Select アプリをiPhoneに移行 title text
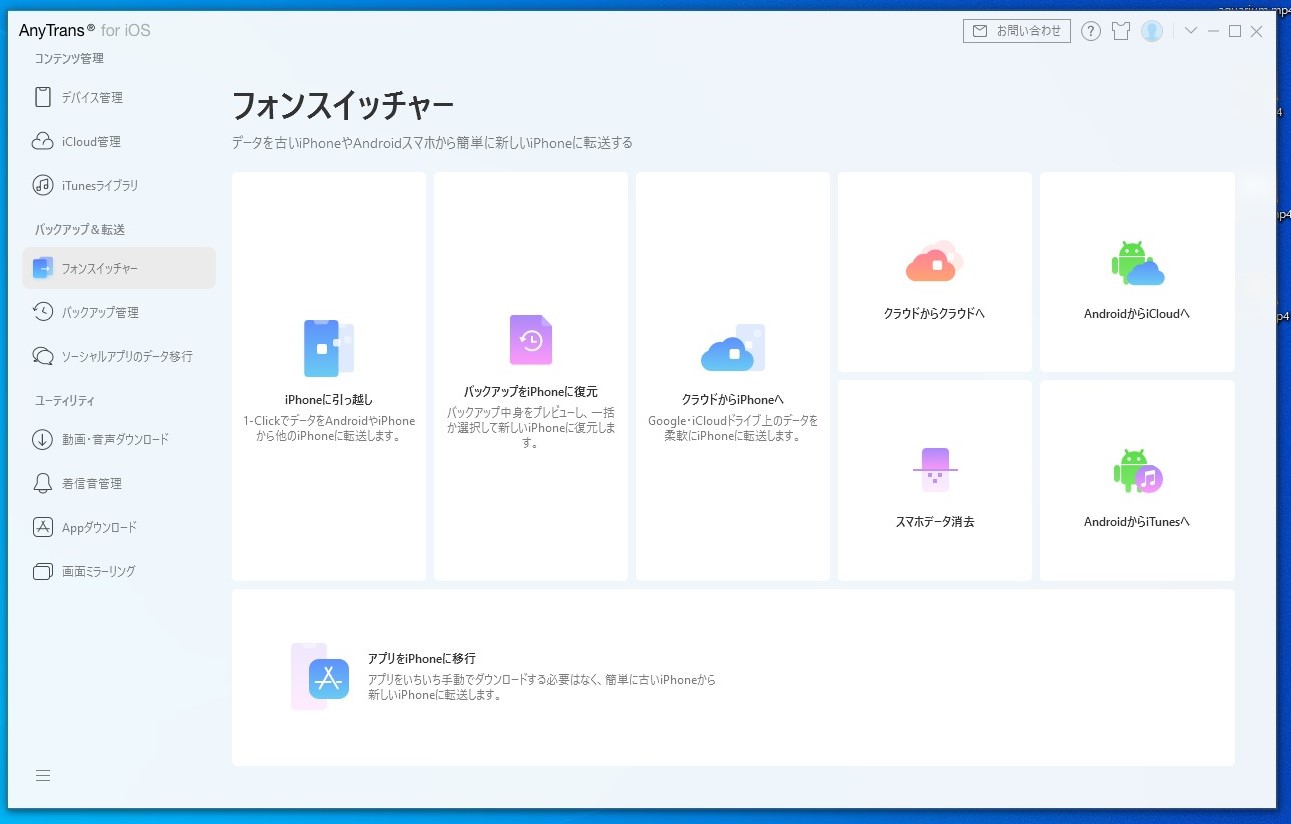1291x824 pixels. coord(421,658)
